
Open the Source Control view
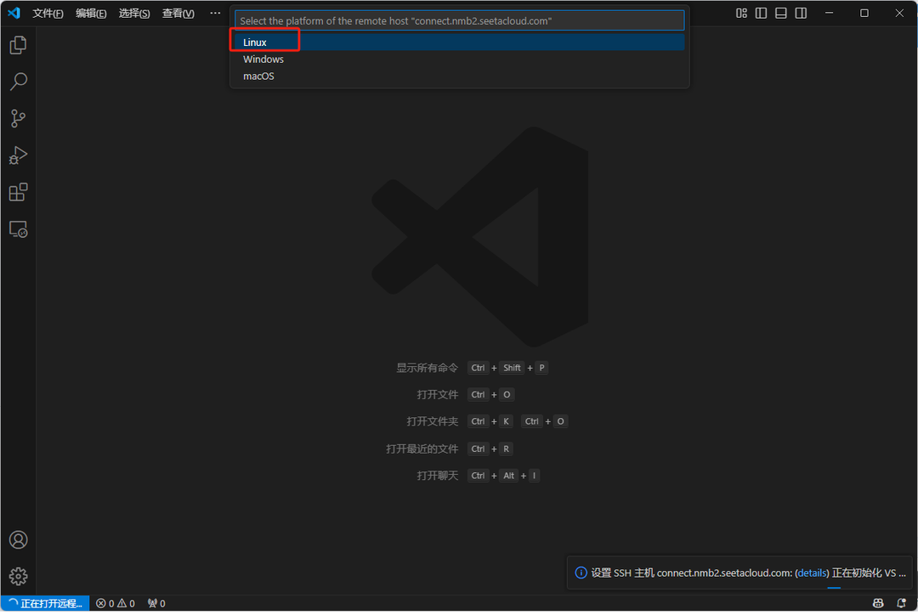click(18, 118)
